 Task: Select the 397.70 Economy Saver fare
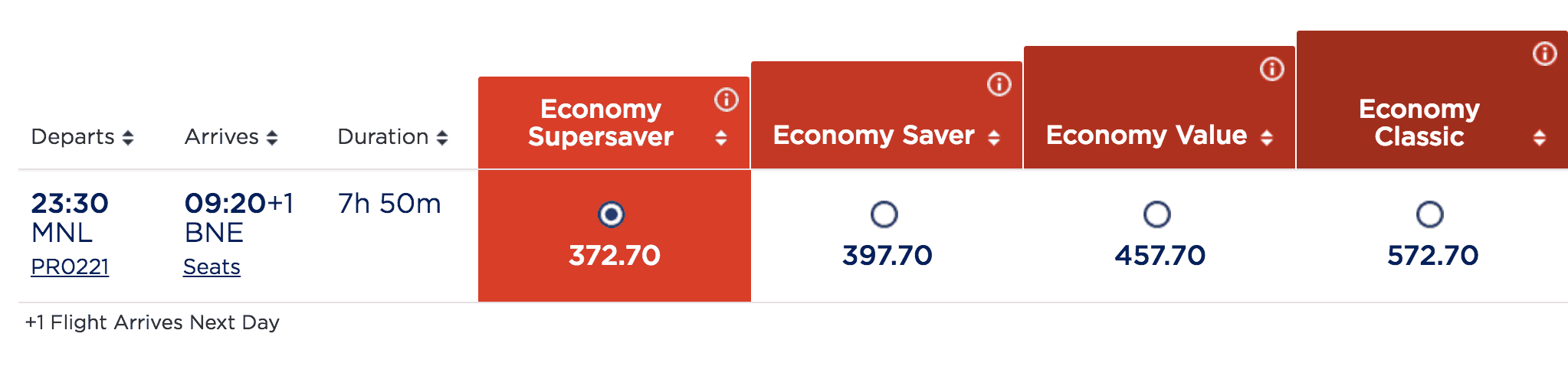(x=884, y=214)
